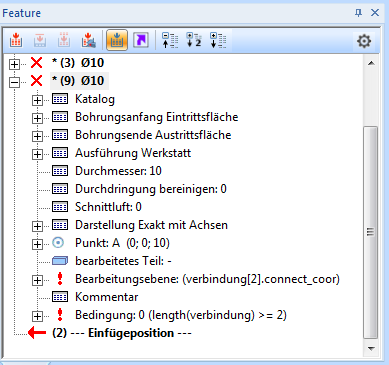Open settings via the gear icon
Image resolution: width=389 pixels, height=365 pixels.
pos(364,41)
